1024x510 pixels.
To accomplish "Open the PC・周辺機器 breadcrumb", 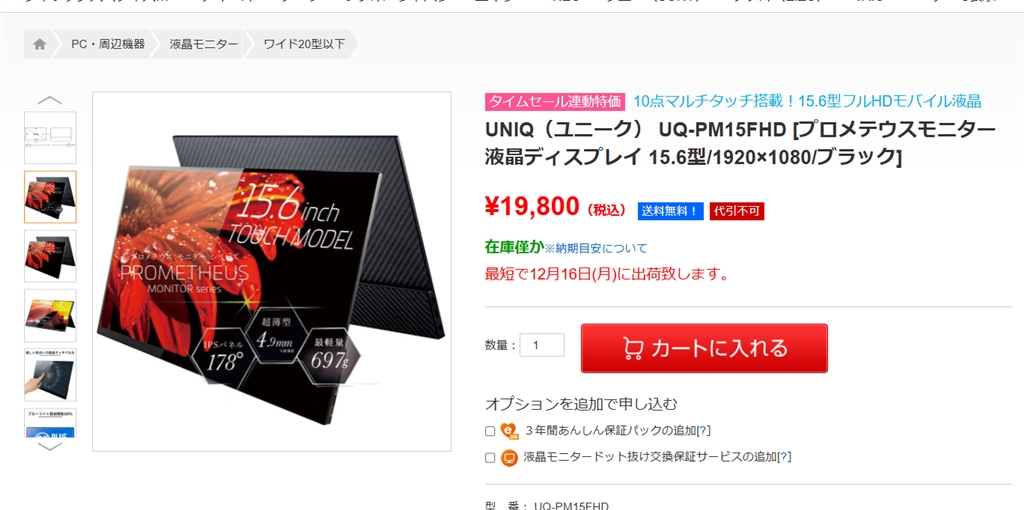I will point(108,44).
